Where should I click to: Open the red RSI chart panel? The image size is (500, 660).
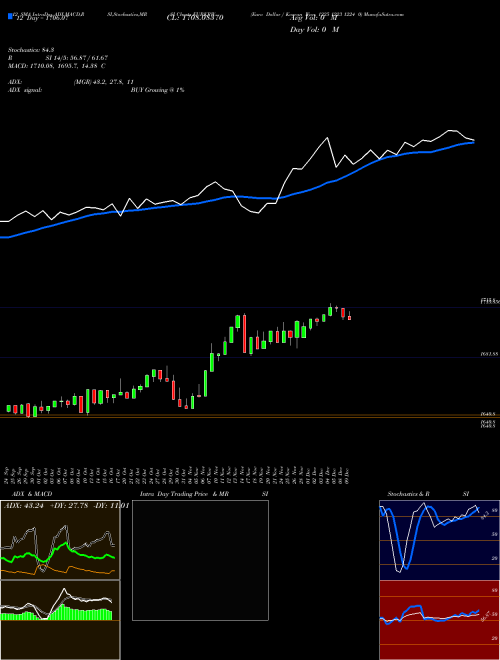pos(439,620)
